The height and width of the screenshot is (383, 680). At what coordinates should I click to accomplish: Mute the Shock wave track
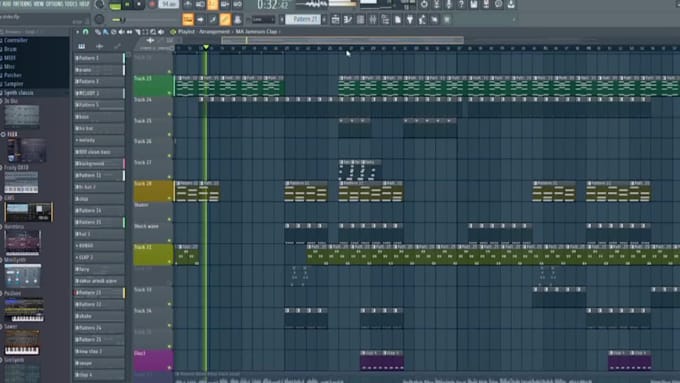coord(170,240)
